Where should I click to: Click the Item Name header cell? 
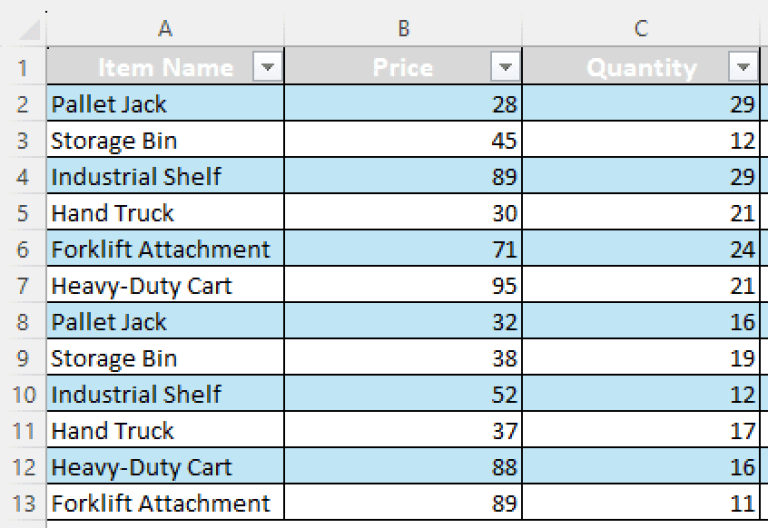tap(166, 66)
